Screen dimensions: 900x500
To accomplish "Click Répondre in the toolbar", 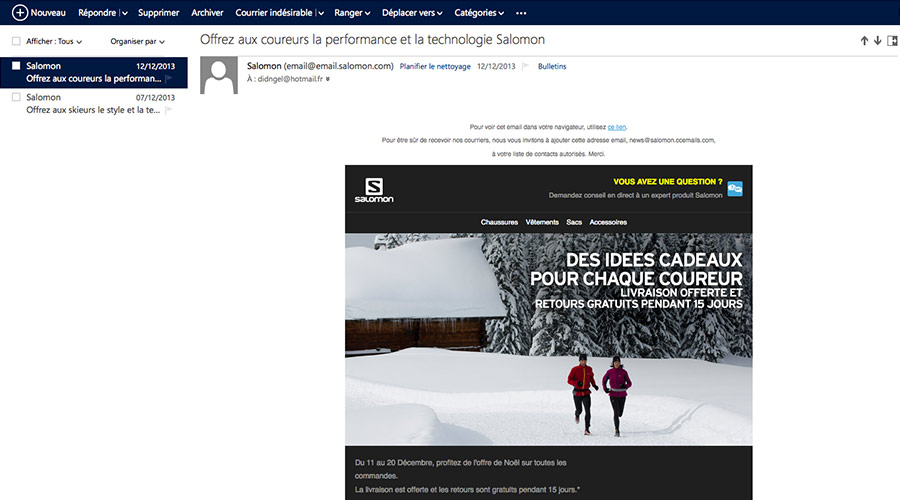I will tap(97, 13).
